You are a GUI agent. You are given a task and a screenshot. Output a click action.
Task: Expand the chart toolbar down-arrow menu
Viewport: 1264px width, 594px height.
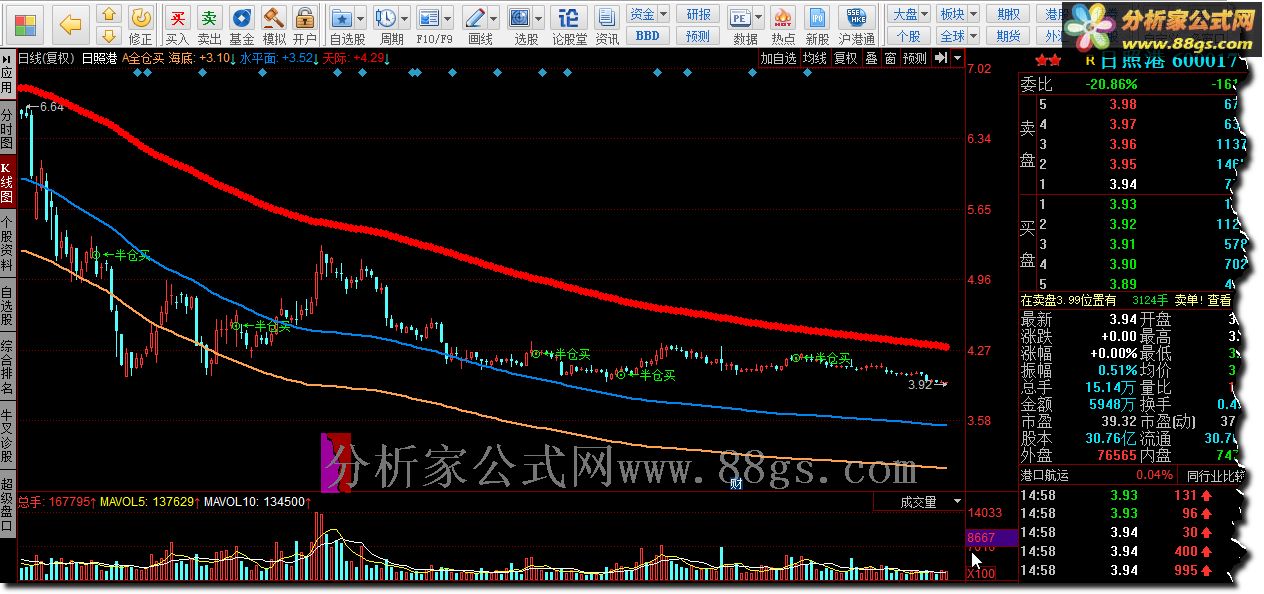pyautogui.click(x=958, y=58)
